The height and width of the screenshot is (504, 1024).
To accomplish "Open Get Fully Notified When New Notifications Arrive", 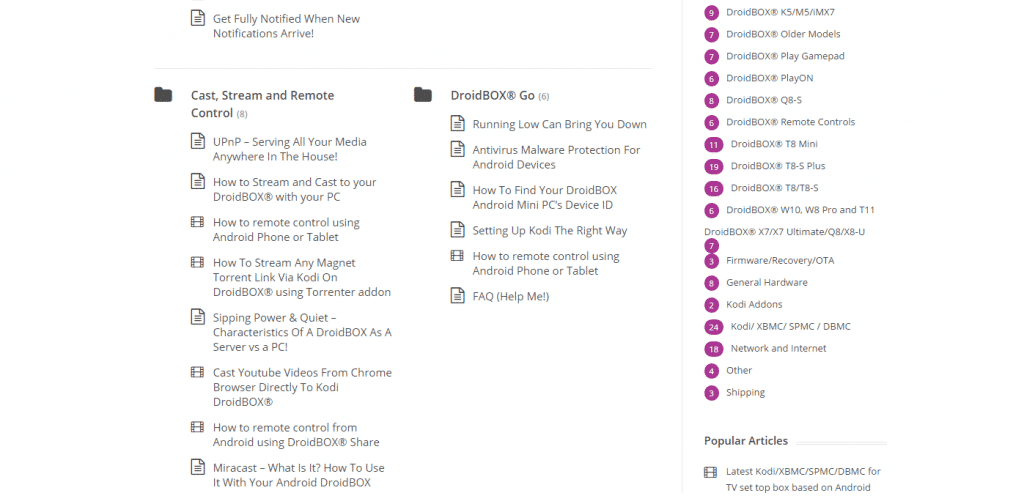I will (x=286, y=26).
